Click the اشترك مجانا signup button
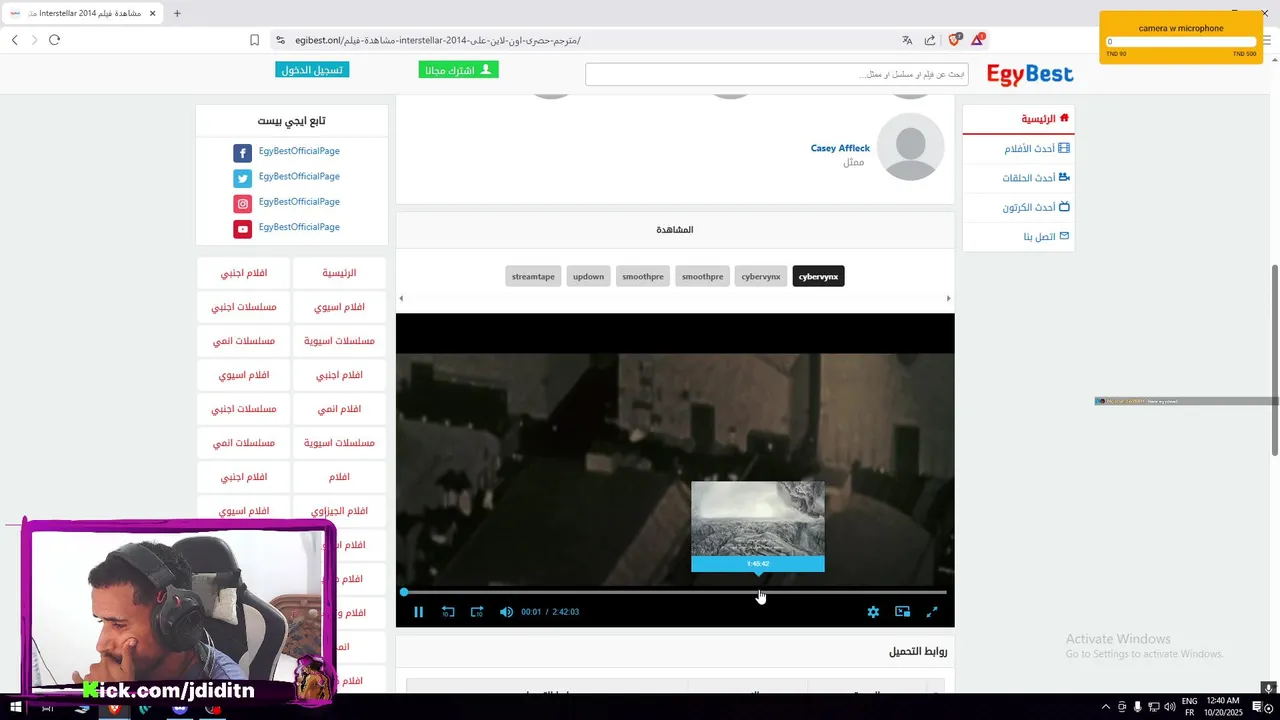Viewport: 1280px width, 720px height. tap(458, 70)
